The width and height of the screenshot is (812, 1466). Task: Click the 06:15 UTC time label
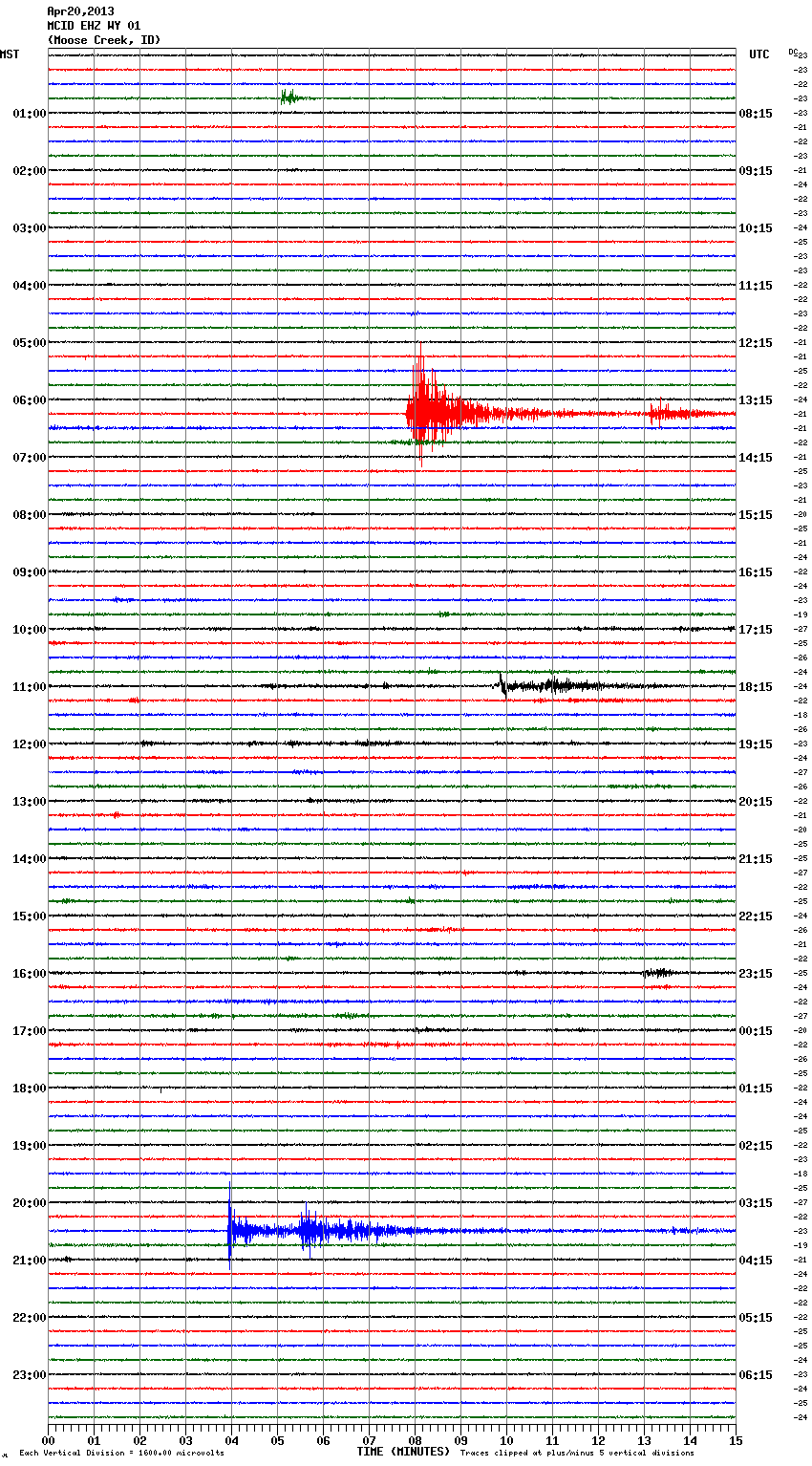756,1375
